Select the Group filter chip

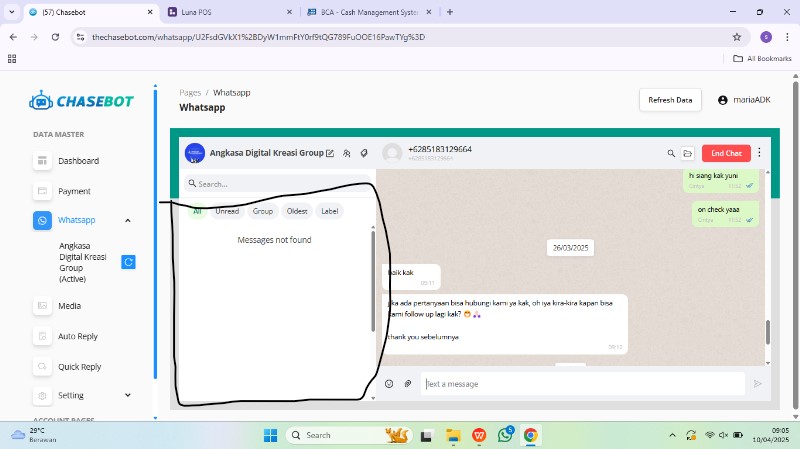(x=263, y=211)
